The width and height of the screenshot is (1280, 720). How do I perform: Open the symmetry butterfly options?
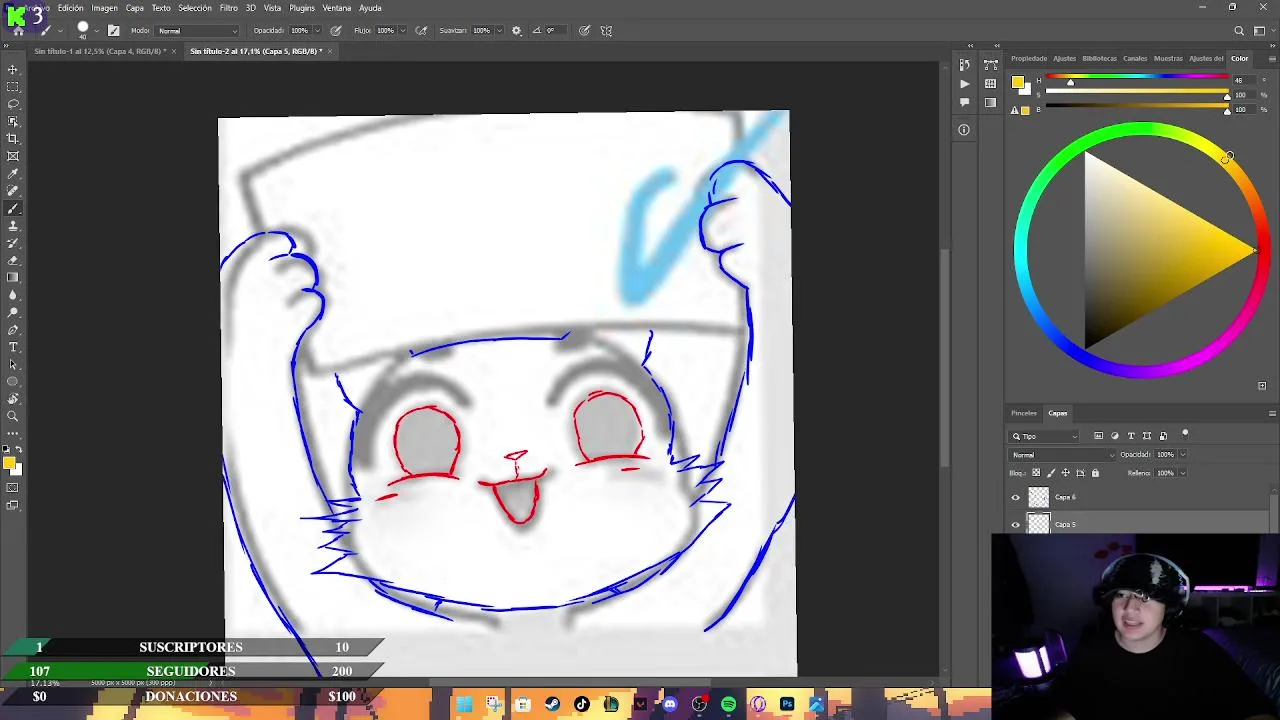[606, 30]
